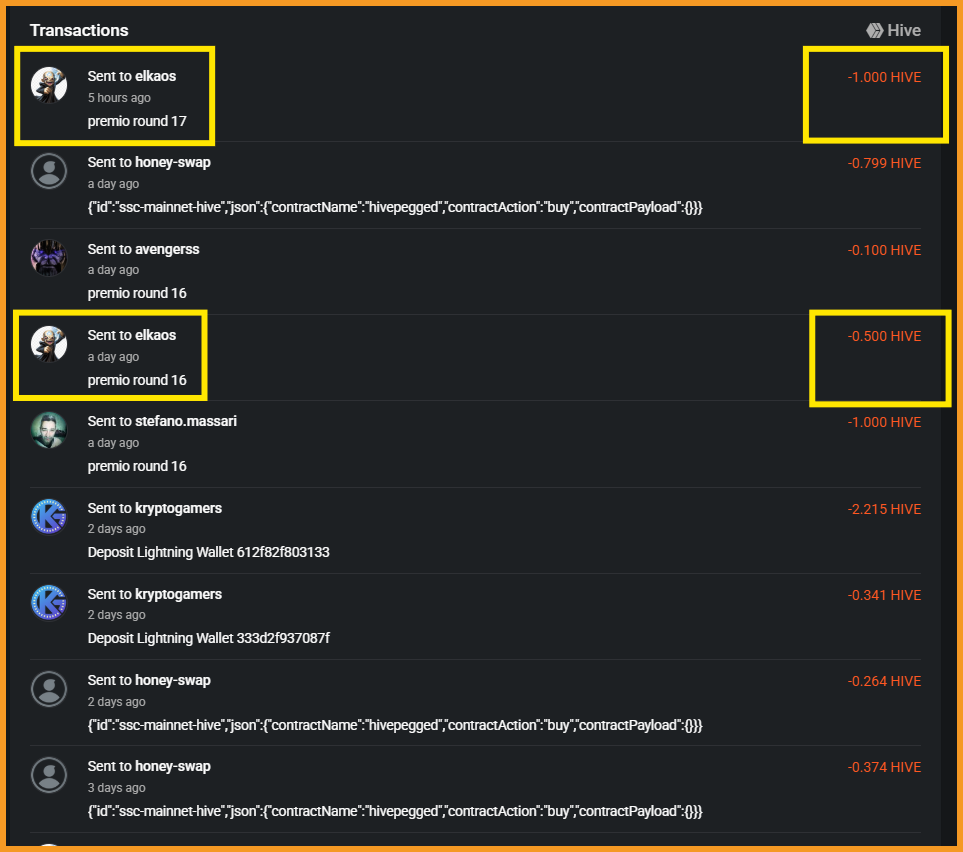The width and height of the screenshot is (963, 852).
Task: Click "premio round 16" memo in the -0.500 HIVE row
Action: pos(137,380)
